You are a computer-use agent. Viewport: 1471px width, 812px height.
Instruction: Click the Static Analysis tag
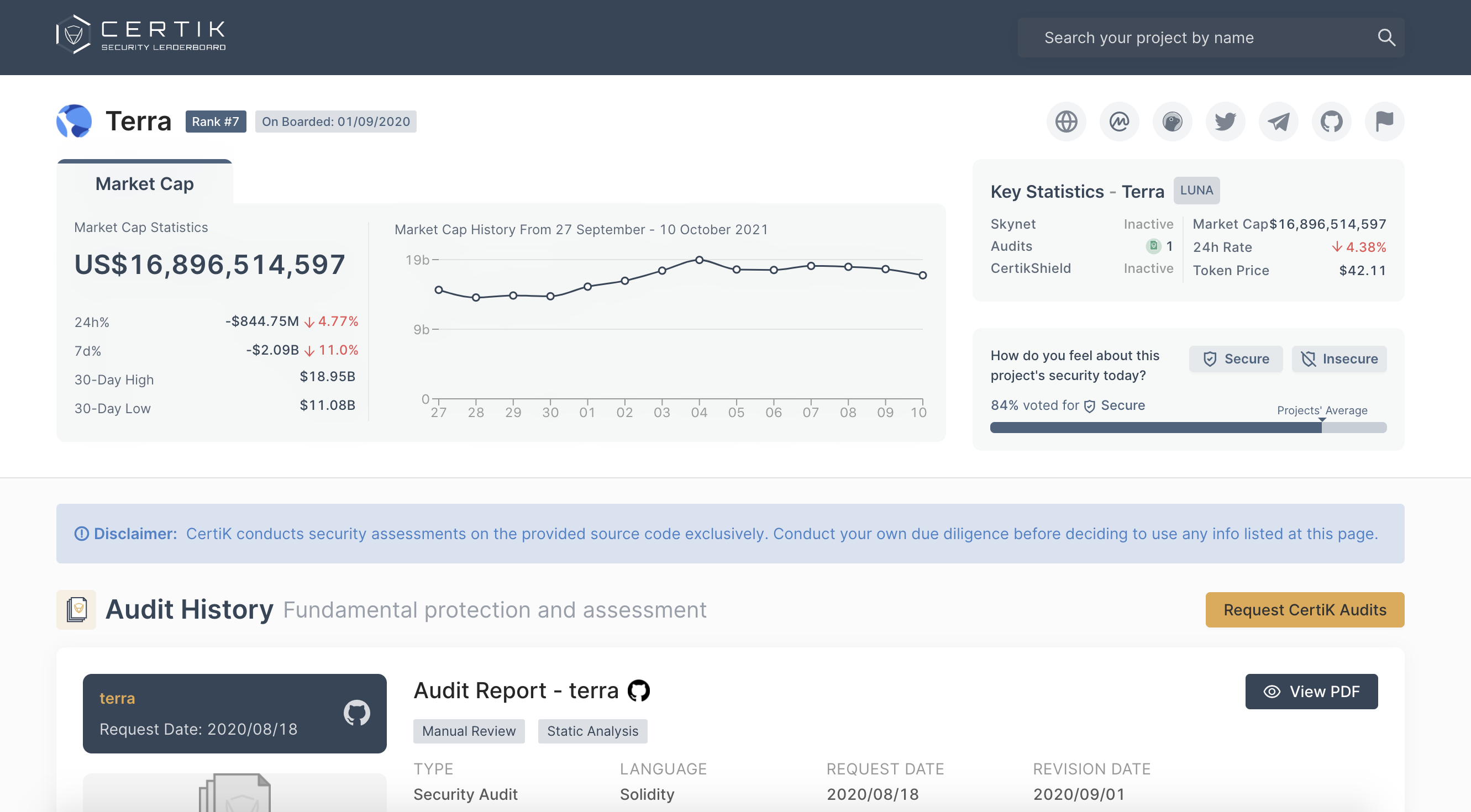592,731
